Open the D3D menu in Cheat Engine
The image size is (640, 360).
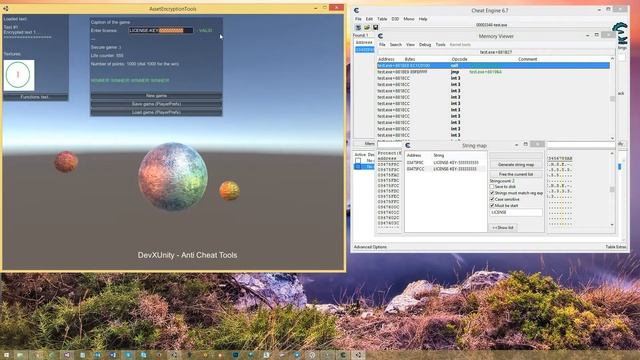(x=395, y=19)
